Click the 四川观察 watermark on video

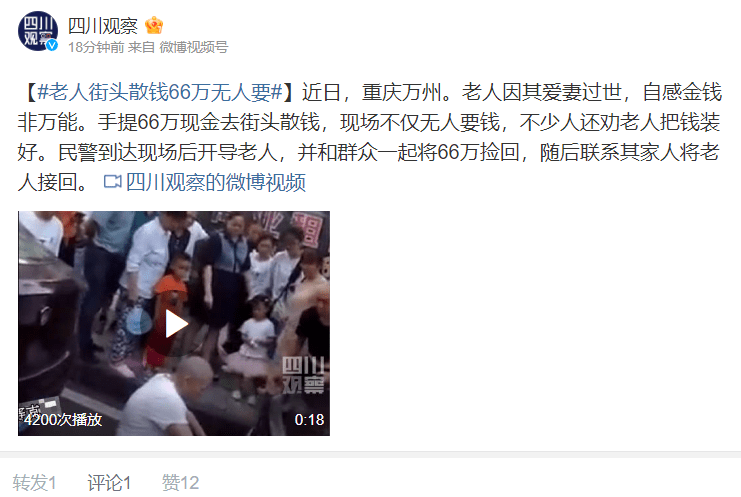(x=303, y=376)
